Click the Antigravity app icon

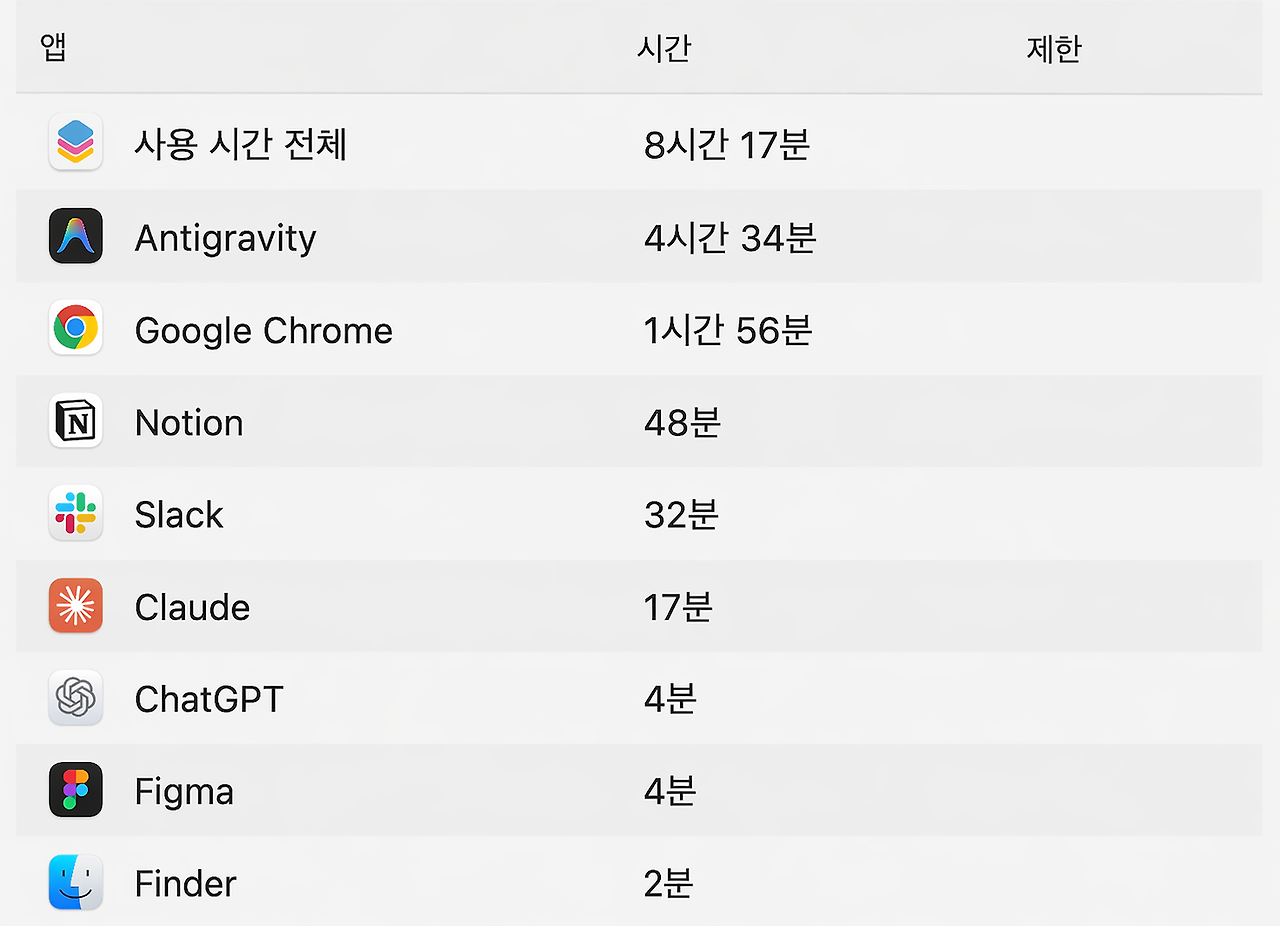coord(75,236)
